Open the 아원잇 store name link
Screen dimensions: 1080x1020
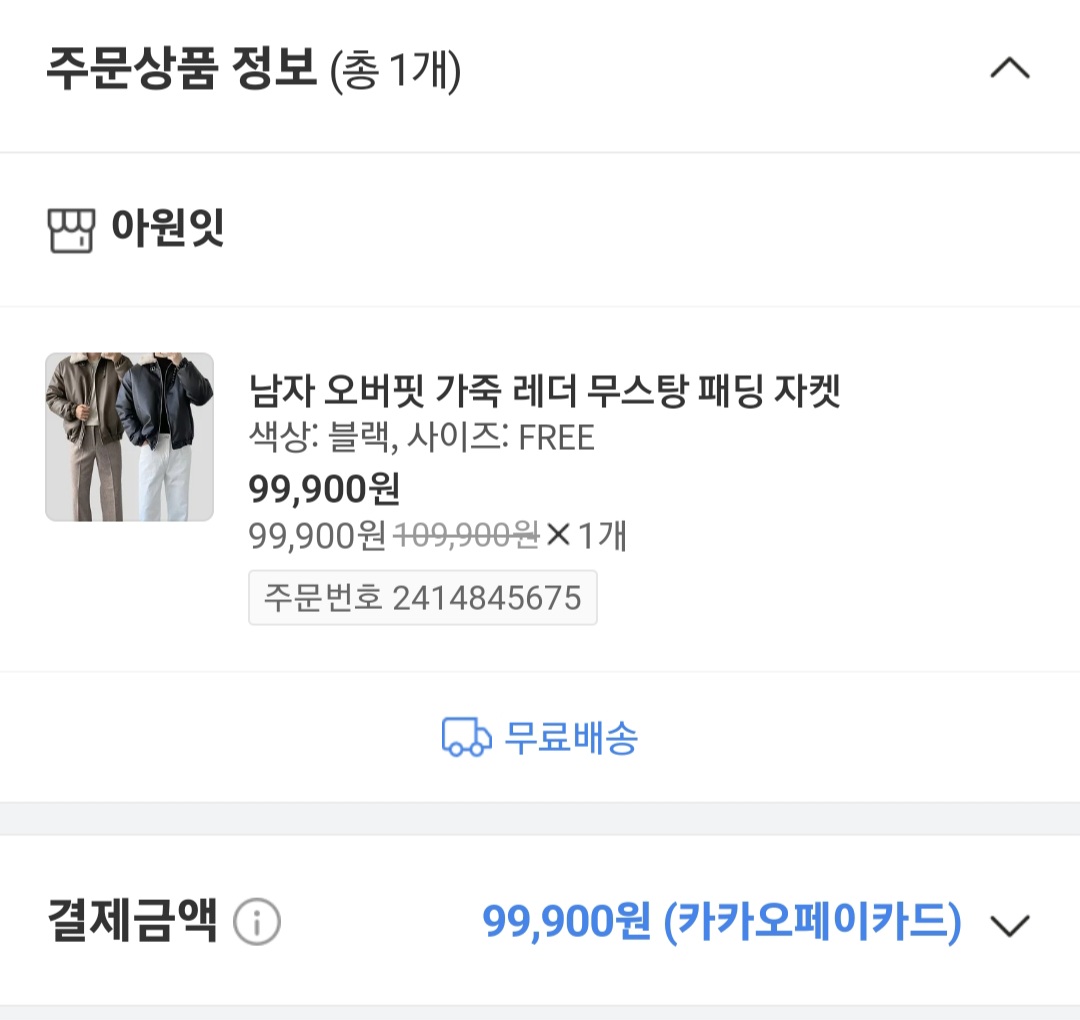click(x=167, y=230)
